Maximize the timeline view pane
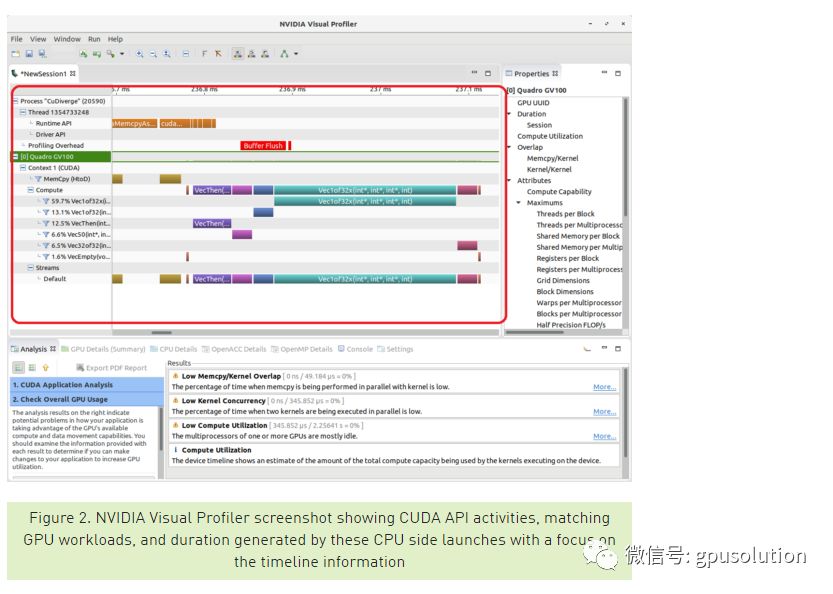Image resolution: width=833 pixels, height=594 pixels. click(488, 73)
